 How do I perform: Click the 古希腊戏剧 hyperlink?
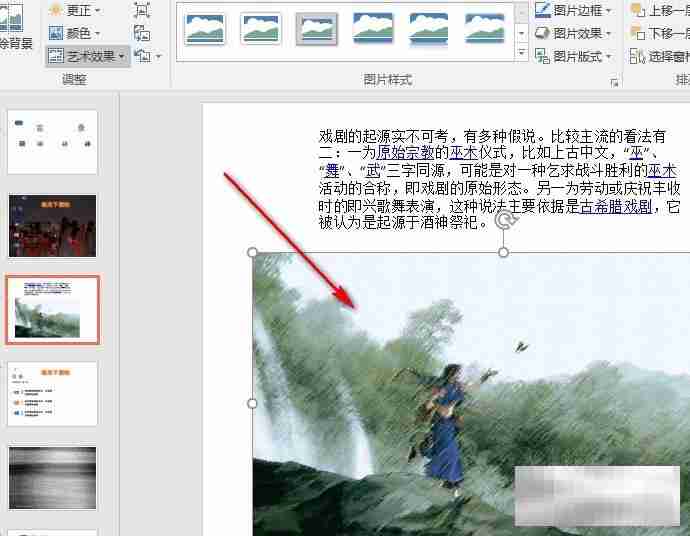pyautogui.click(x=616, y=206)
